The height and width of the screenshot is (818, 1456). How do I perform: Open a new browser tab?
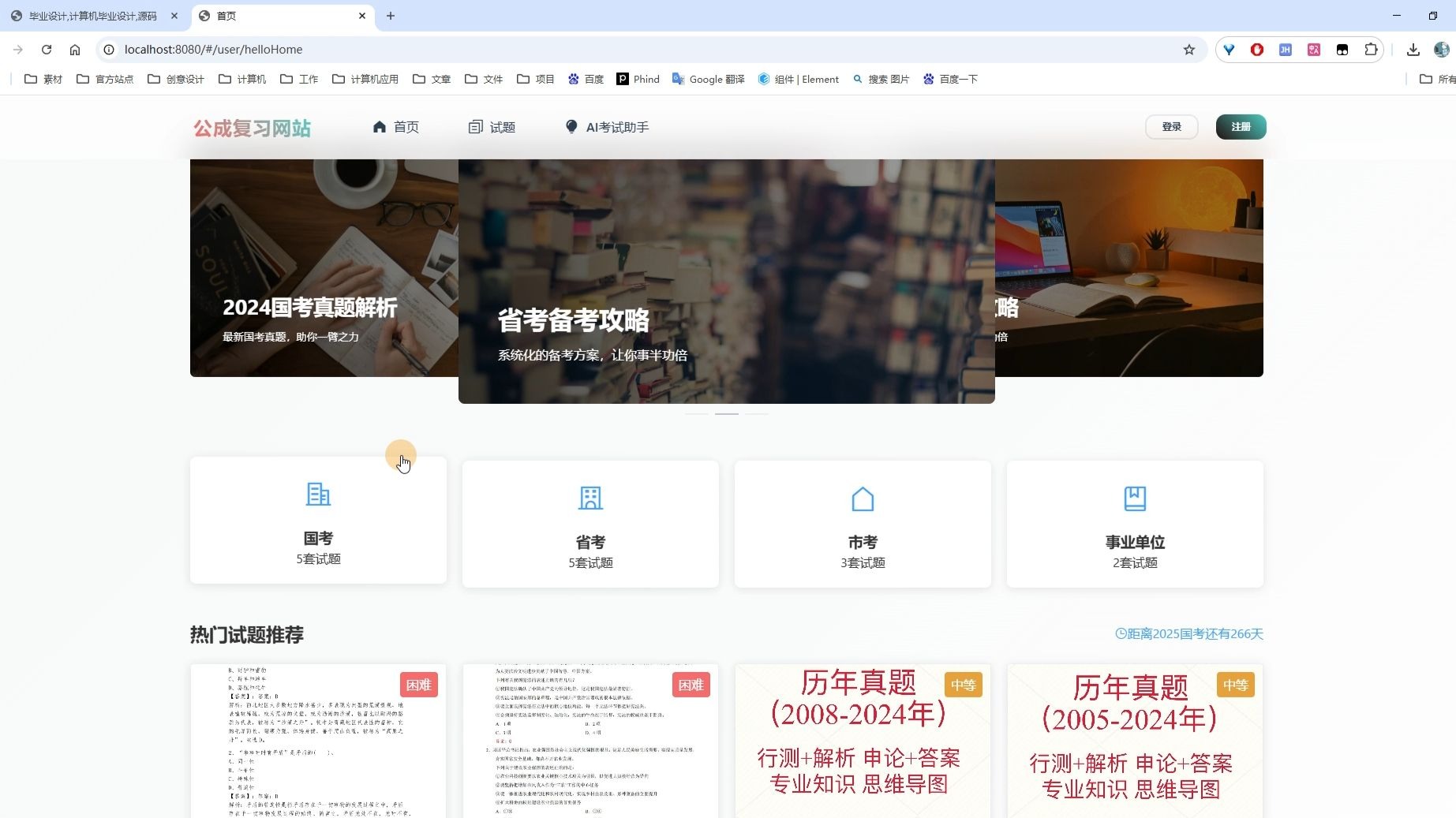click(391, 16)
